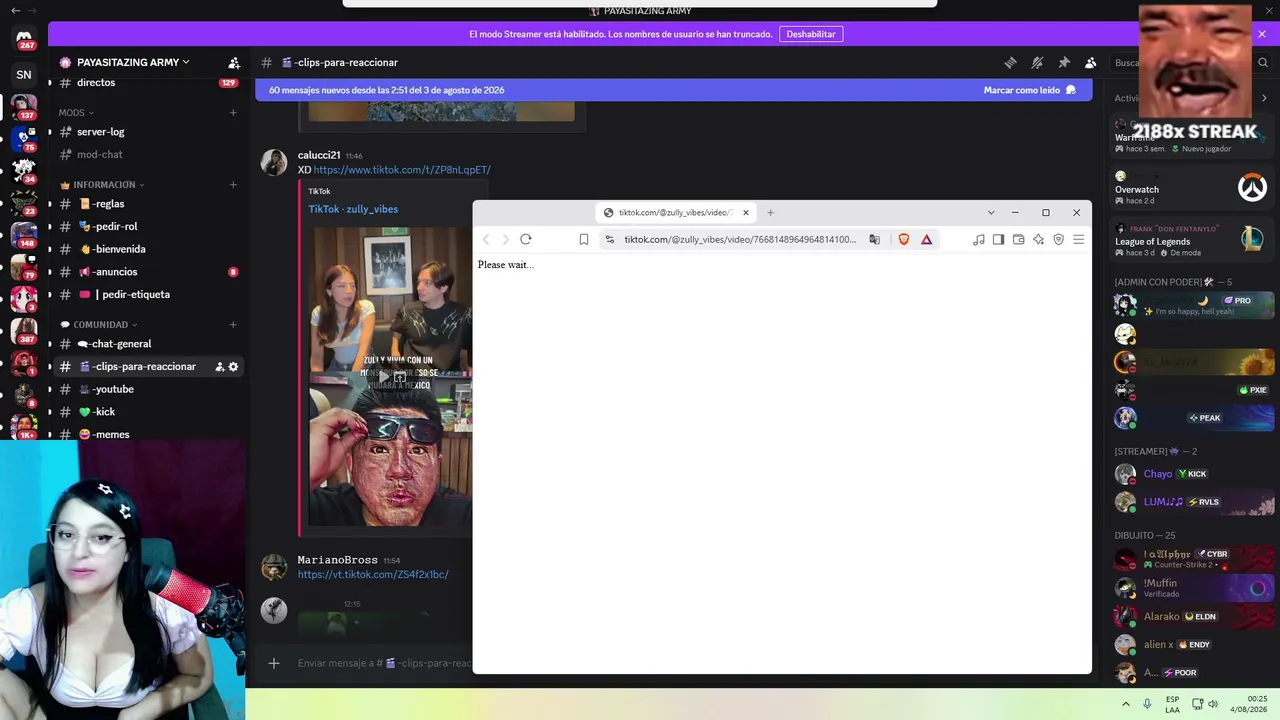The height and width of the screenshot is (720, 1280).
Task: Toggle the member list icon
Action: click(x=1091, y=62)
